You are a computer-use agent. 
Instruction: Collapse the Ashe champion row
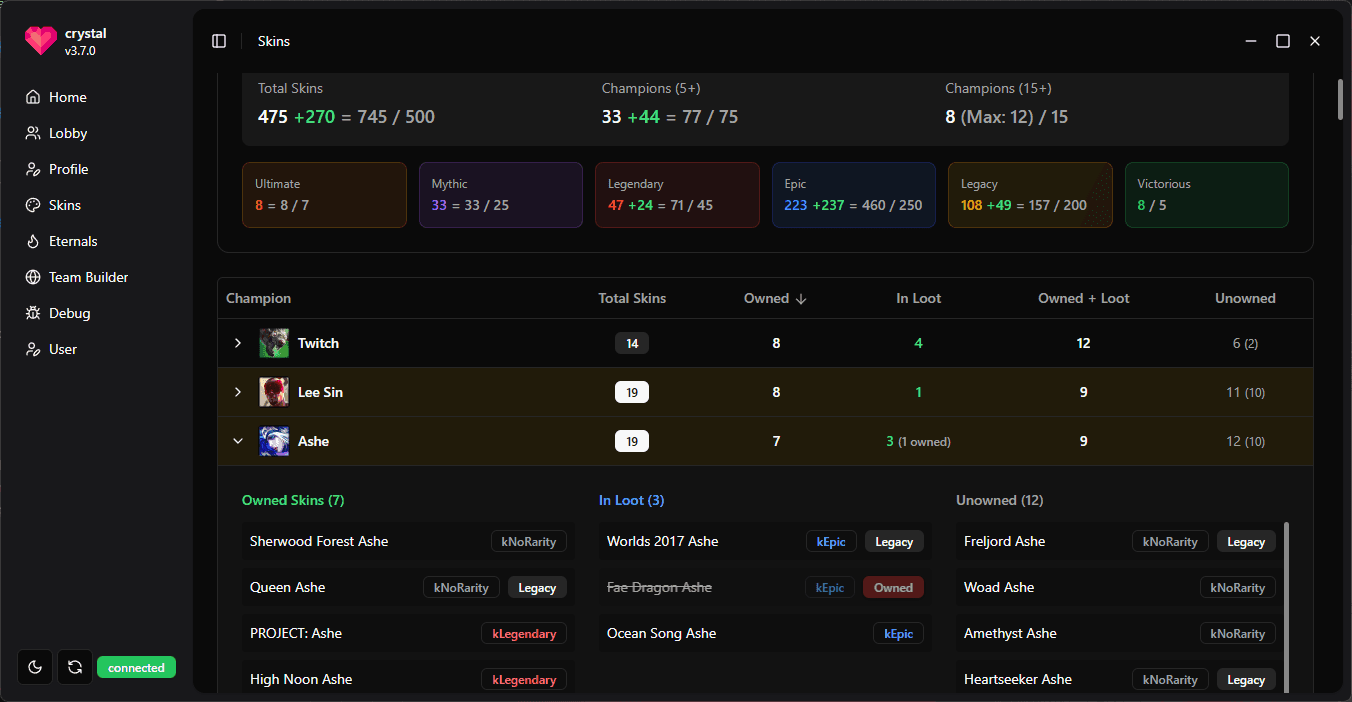[237, 440]
